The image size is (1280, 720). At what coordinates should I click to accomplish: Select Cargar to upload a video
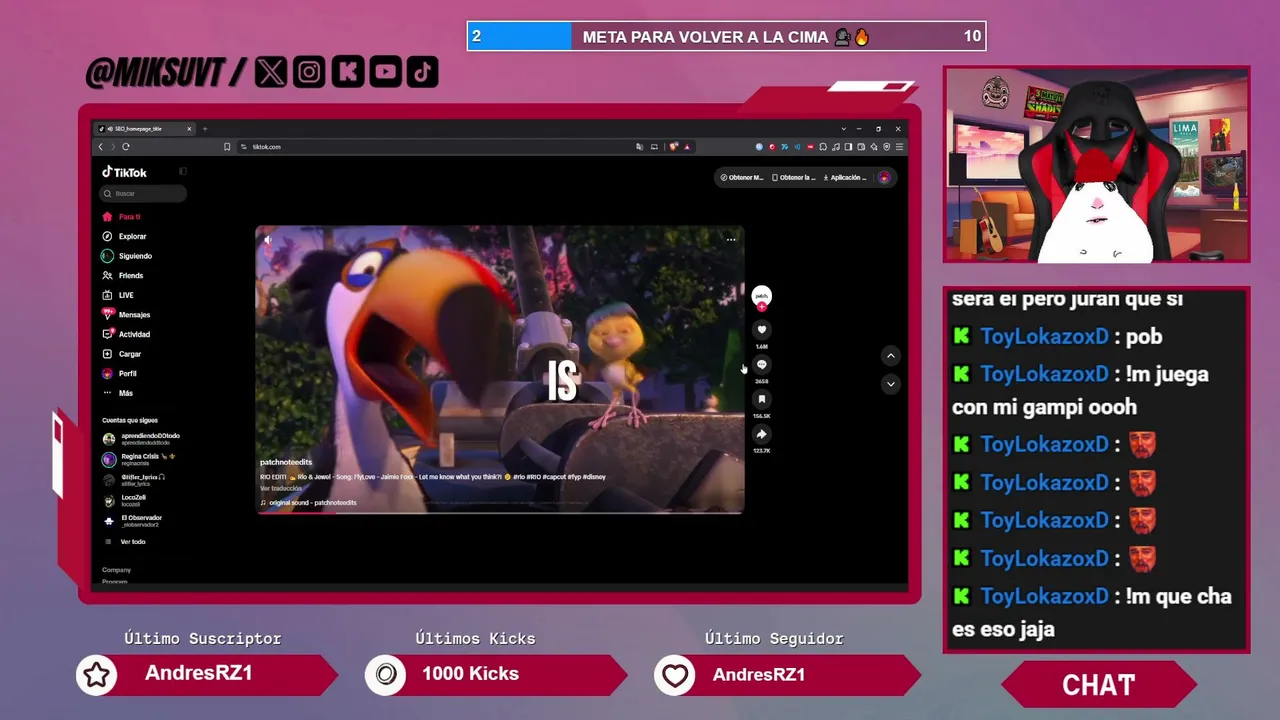(x=122, y=354)
